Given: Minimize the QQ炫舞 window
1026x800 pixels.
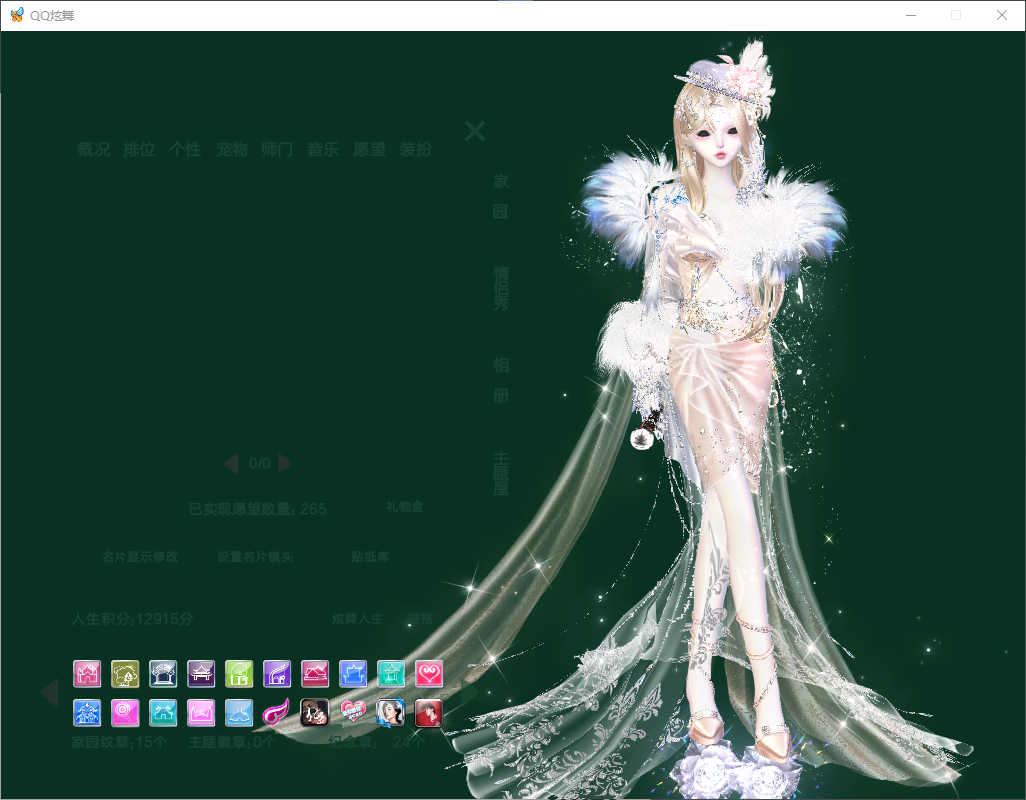Looking at the screenshot, I should (911, 15).
